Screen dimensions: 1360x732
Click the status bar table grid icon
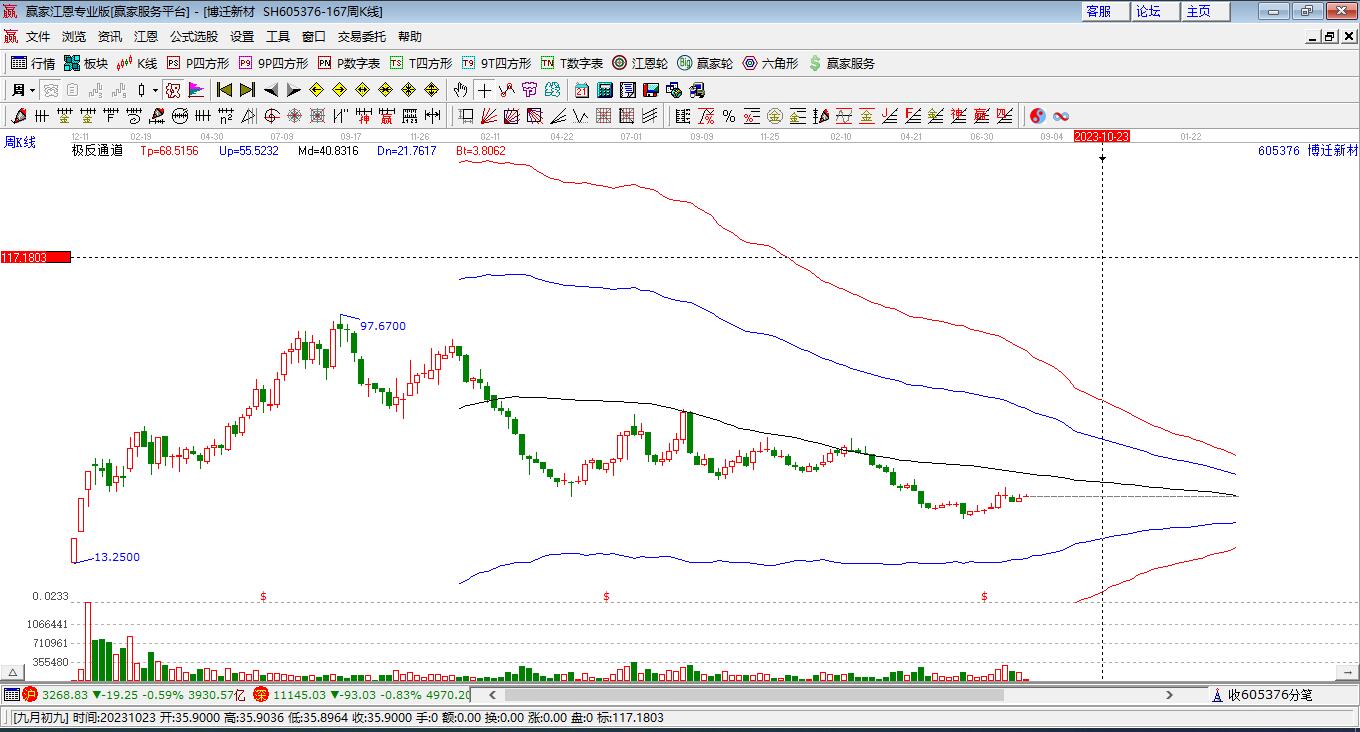coord(11,694)
